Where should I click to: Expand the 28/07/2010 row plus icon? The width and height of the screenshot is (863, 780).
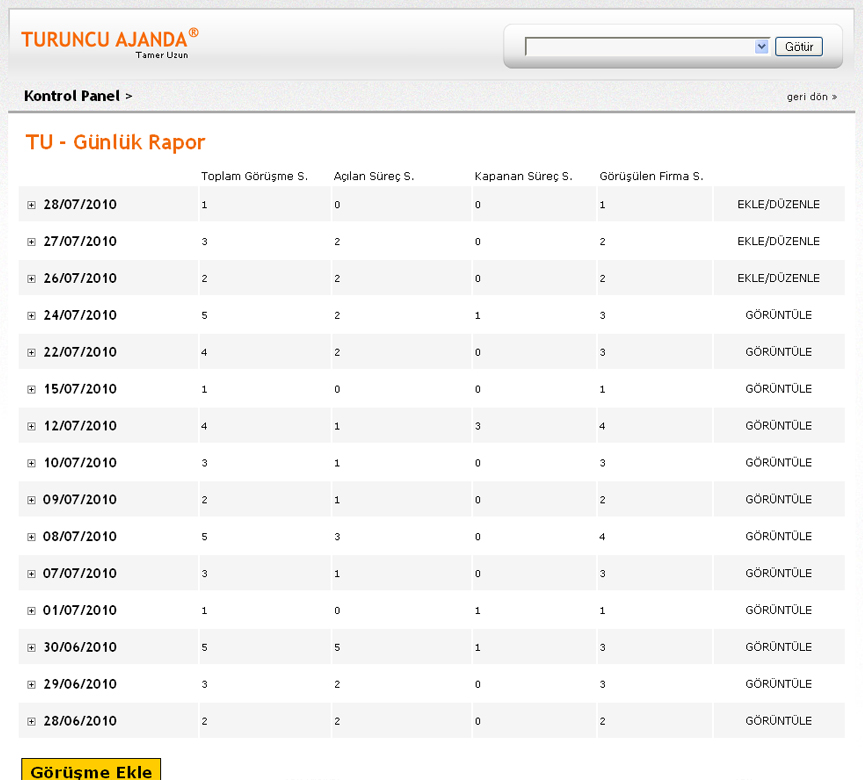click(x=32, y=205)
